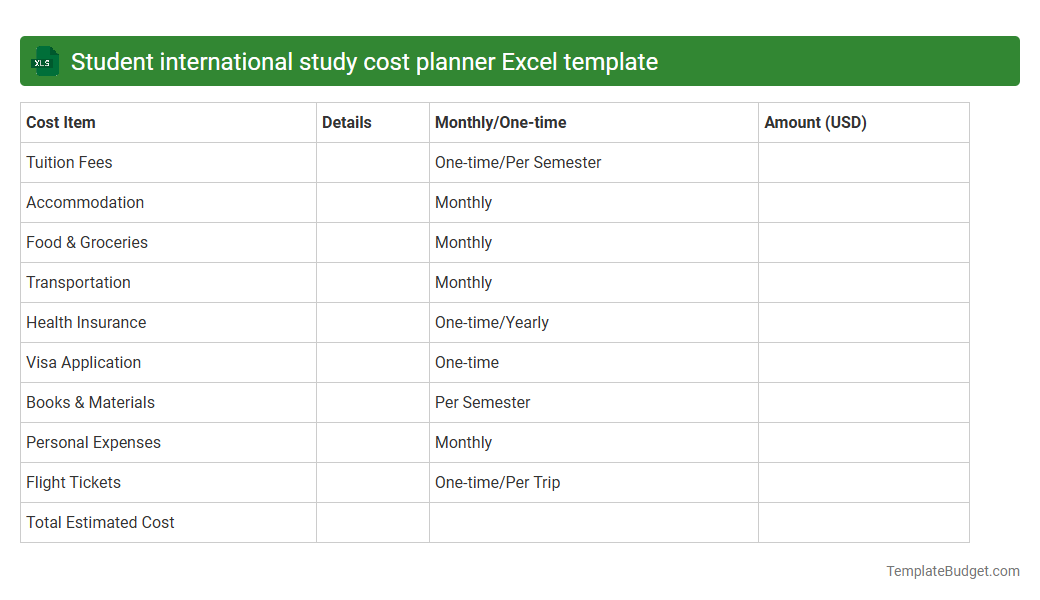
Task: Click the Transportation cost item
Action: click(x=78, y=282)
